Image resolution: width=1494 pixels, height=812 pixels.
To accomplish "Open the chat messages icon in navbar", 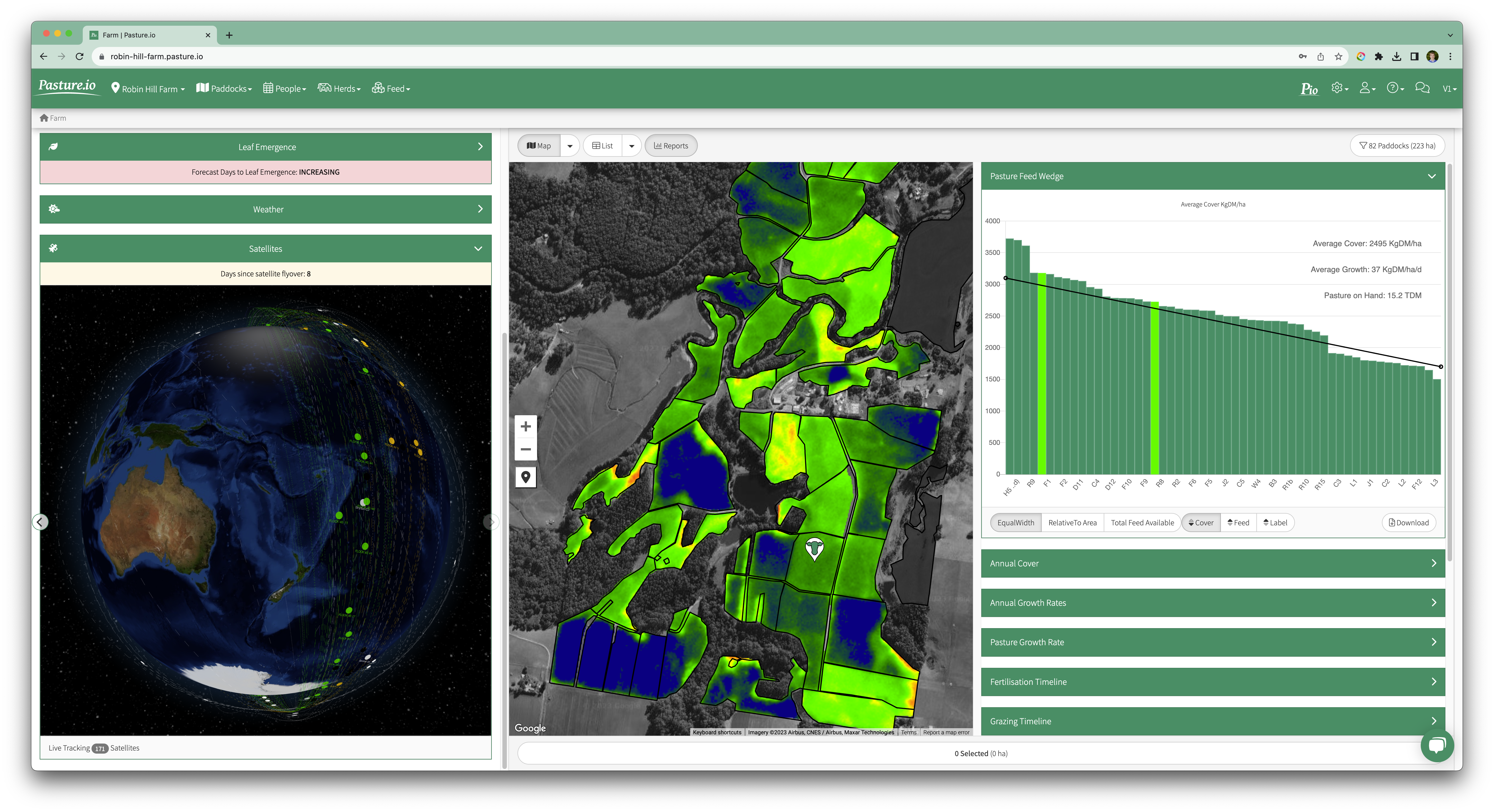I will pos(1422,88).
